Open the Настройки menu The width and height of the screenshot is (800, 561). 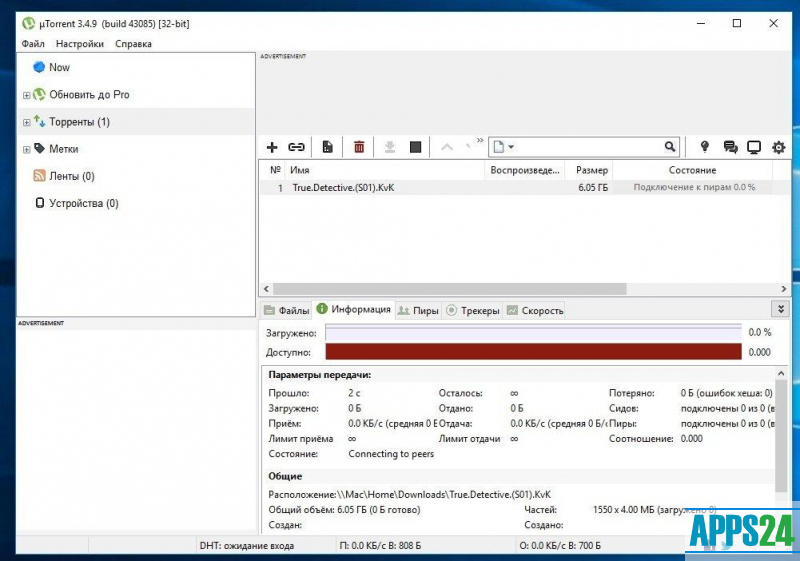pos(80,44)
